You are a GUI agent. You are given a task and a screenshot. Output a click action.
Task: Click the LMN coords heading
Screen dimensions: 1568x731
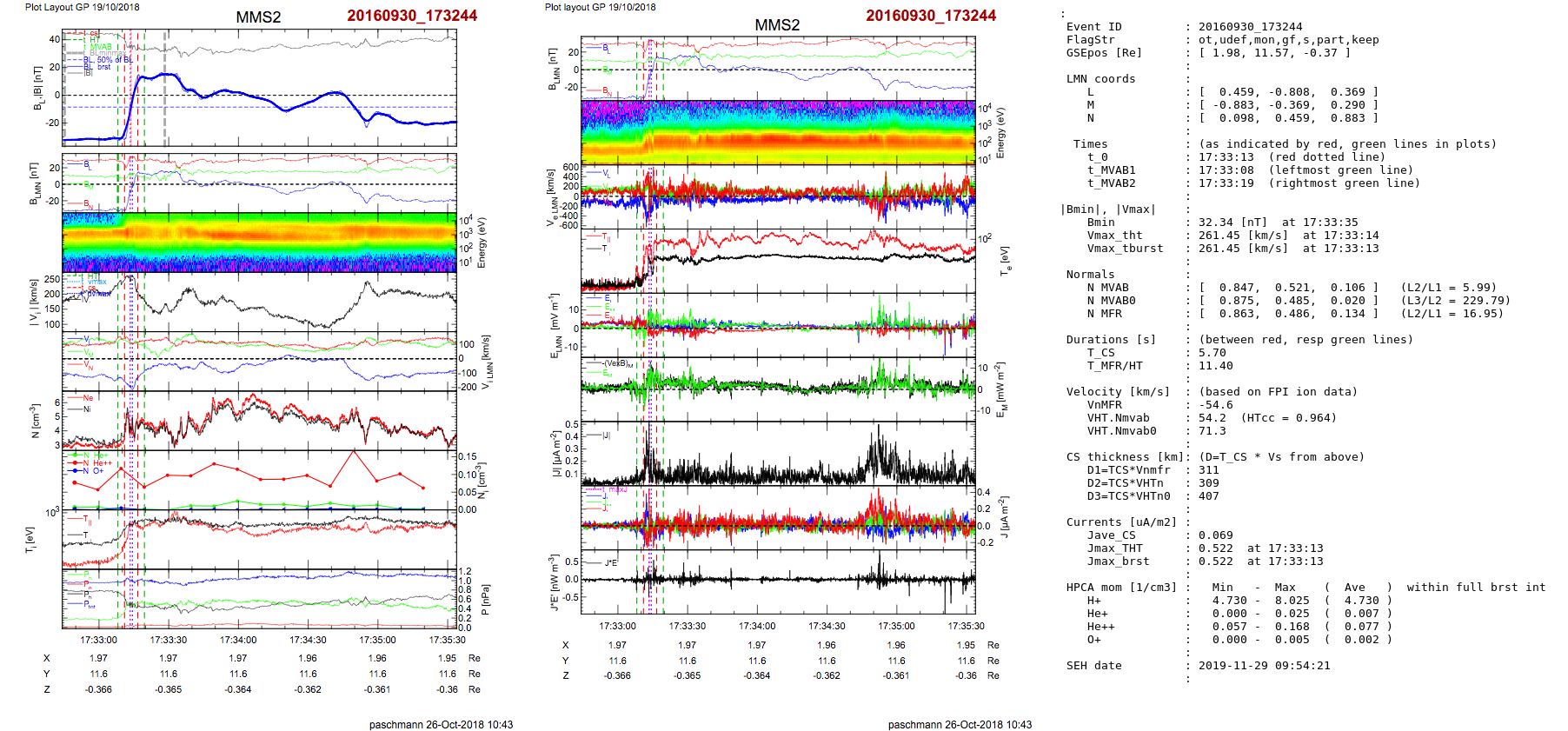[1100, 79]
